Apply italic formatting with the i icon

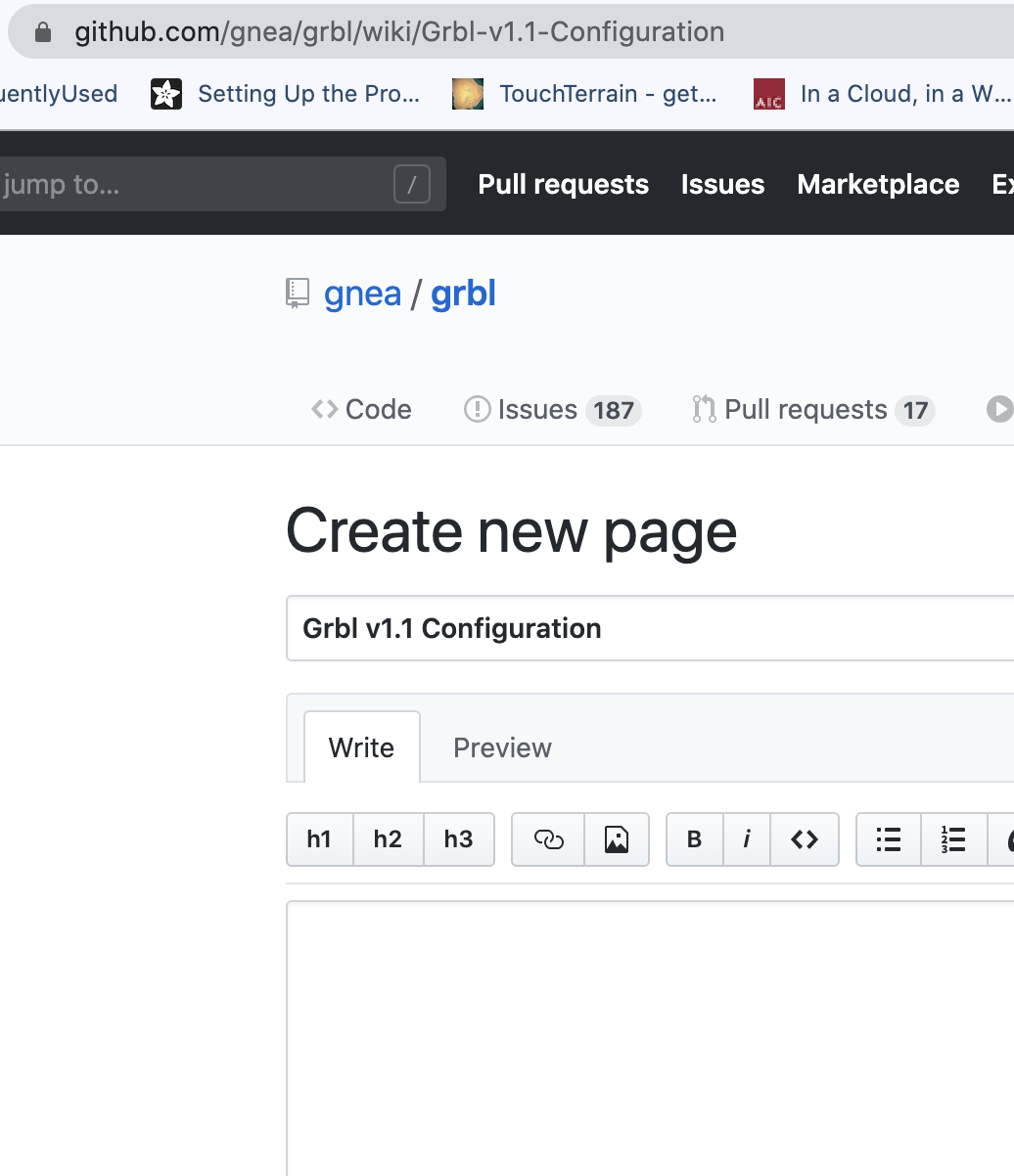pyautogui.click(x=747, y=839)
